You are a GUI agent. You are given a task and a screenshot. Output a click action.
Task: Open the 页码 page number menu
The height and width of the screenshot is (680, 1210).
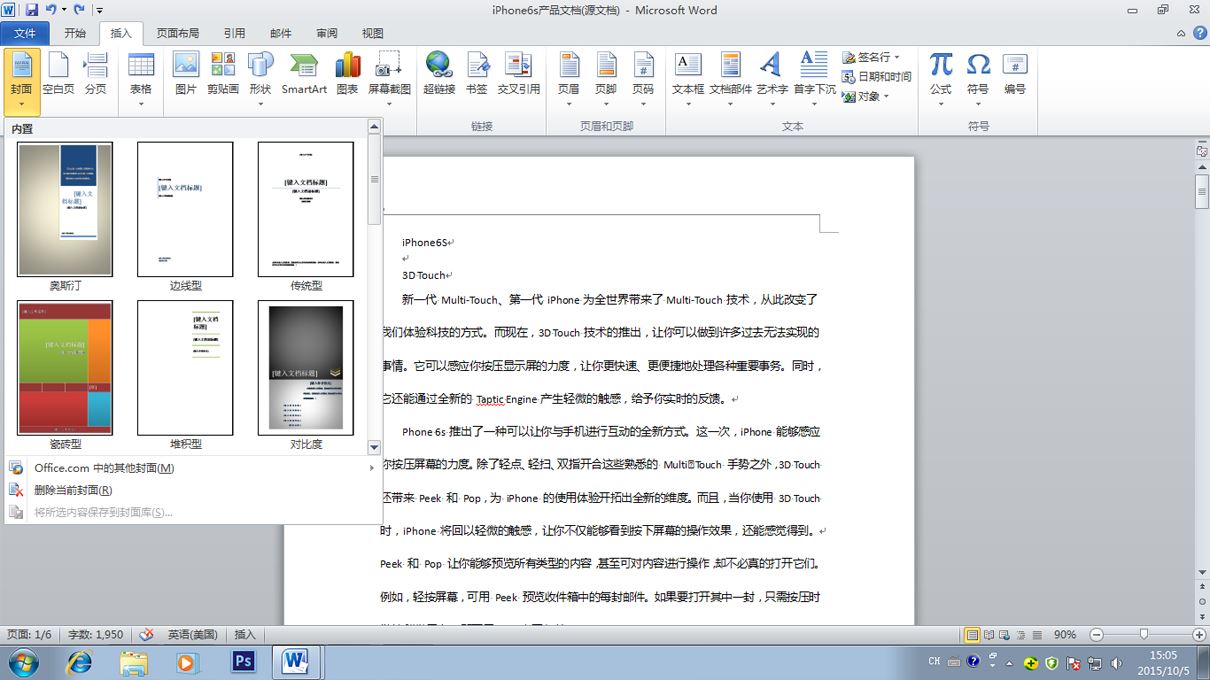(643, 80)
